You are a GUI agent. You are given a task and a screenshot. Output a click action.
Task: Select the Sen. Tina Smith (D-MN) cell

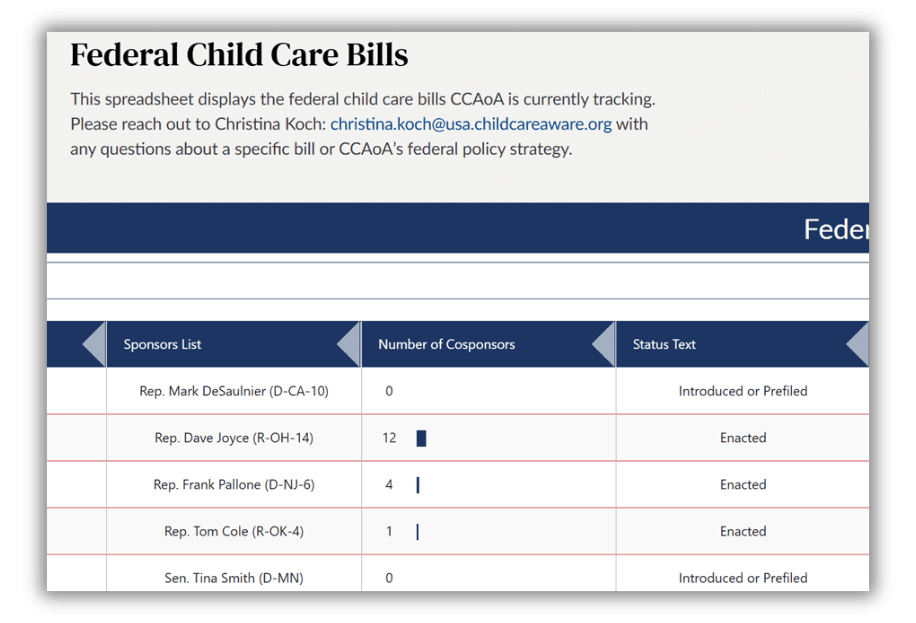234,578
